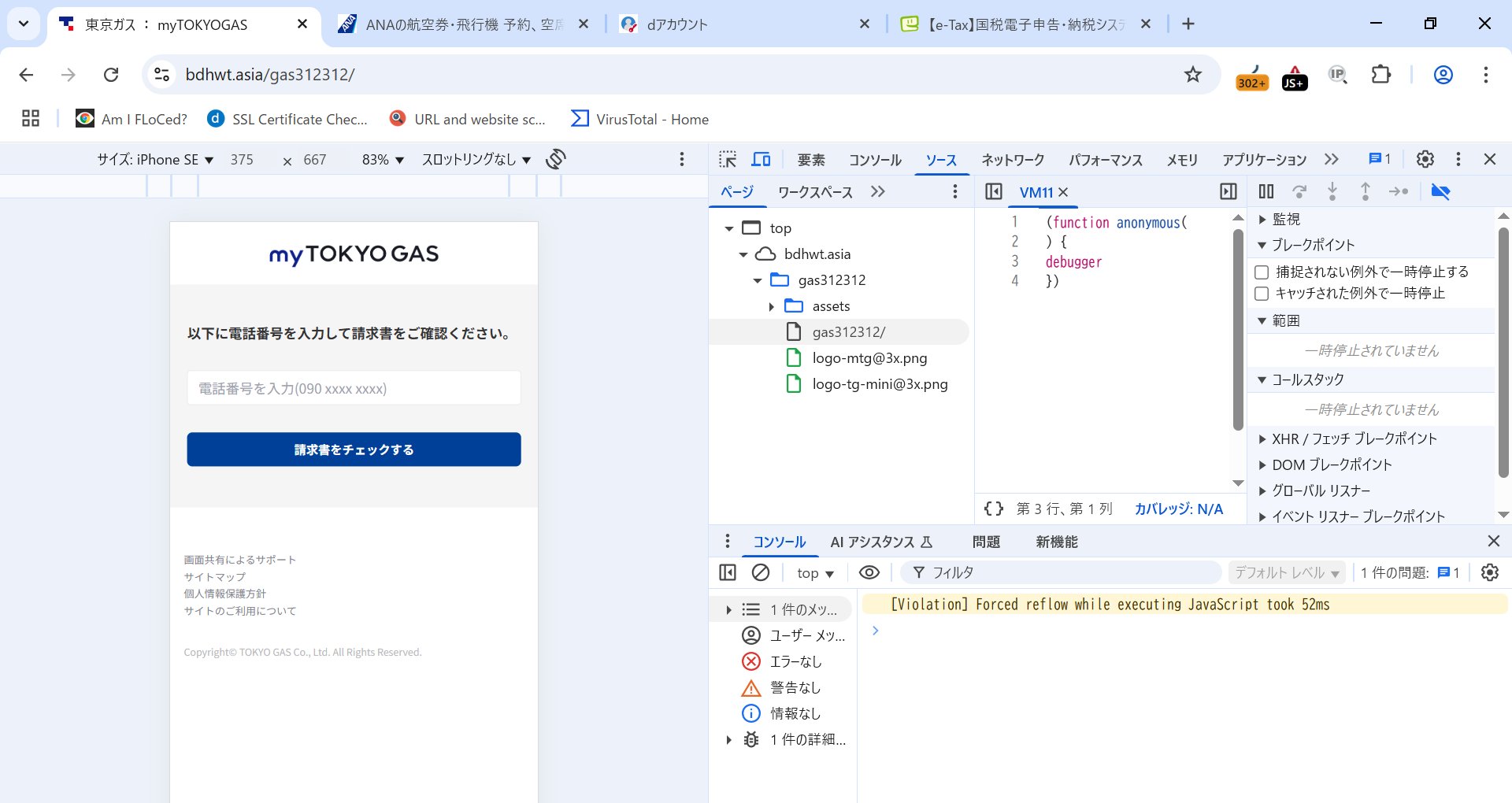Viewport: 1512px width, 803px height.
Task: Pretty print the source with braces icon
Action: (994, 509)
